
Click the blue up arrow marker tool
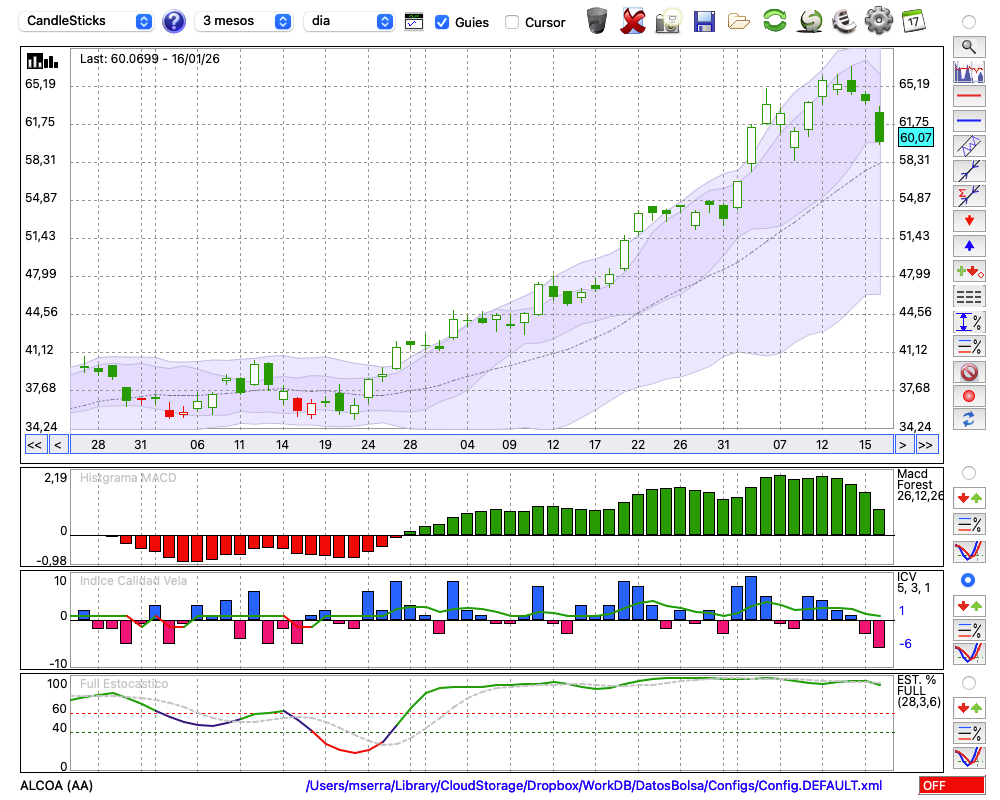click(968, 245)
